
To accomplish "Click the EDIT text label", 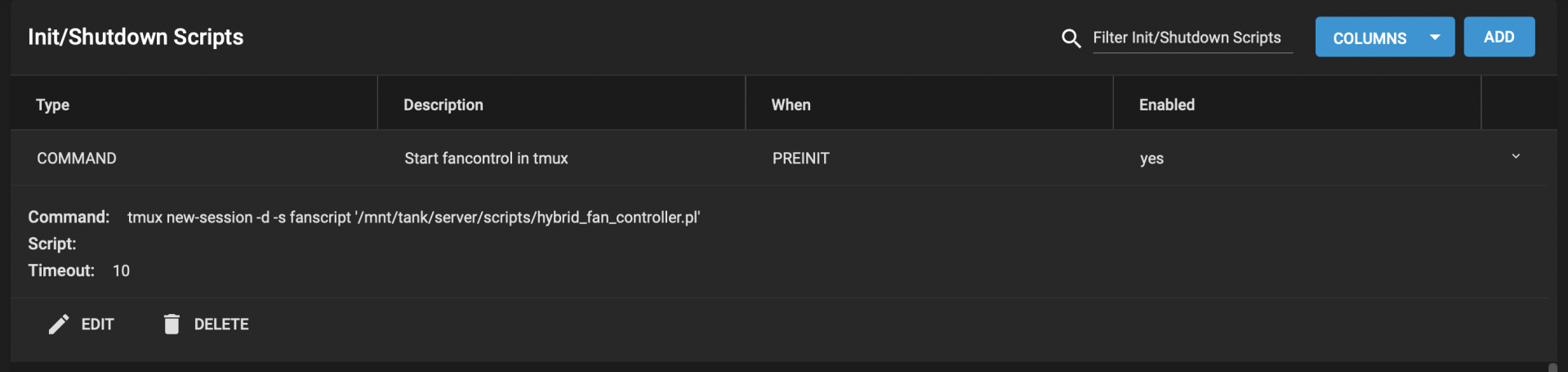I will coord(97,325).
